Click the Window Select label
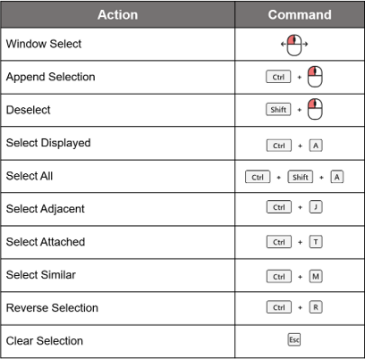The height and width of the screenshot is (360, 365). [x=44, y=44]
